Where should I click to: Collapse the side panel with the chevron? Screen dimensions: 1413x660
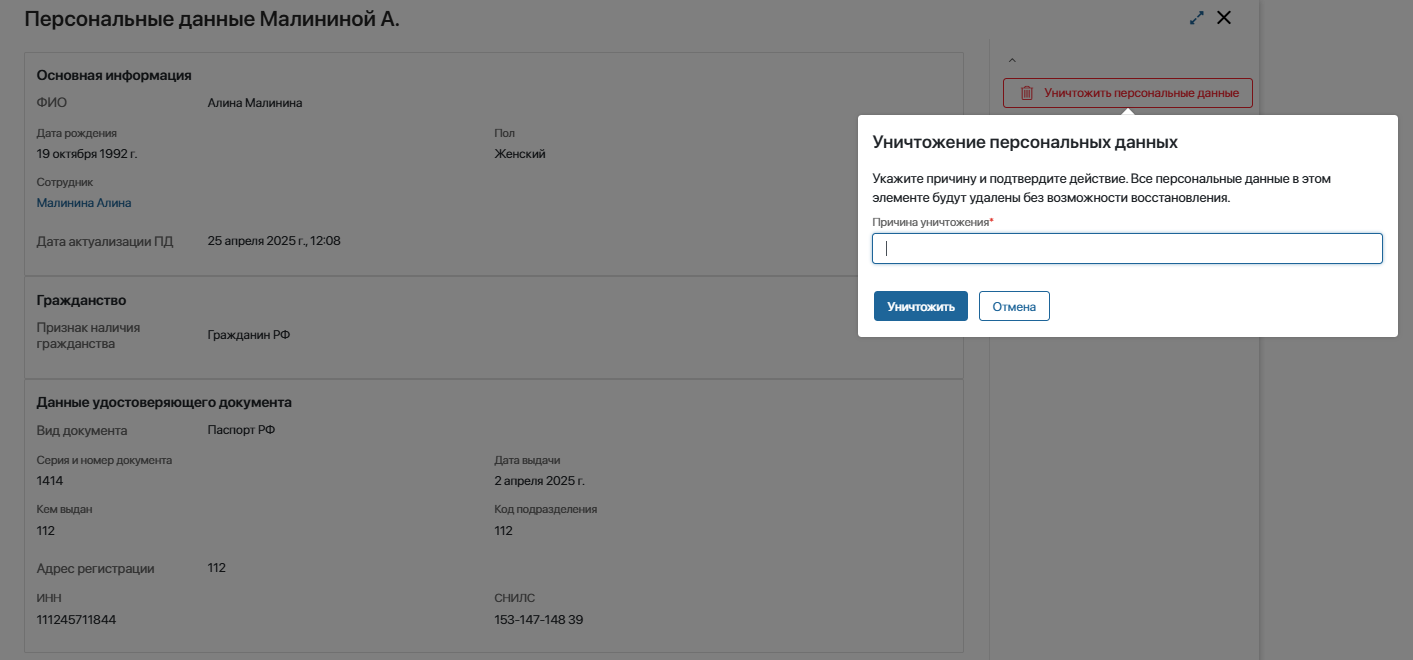1011,60
